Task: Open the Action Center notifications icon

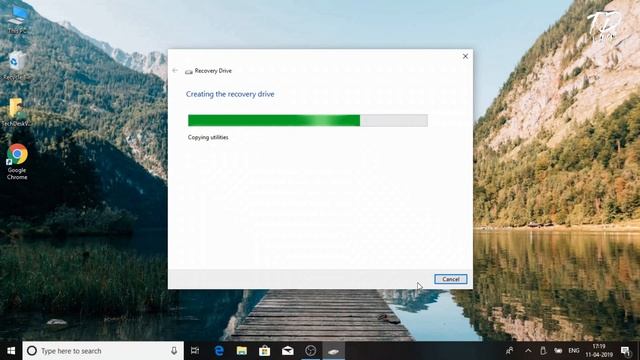Action: tap(625, 351)
